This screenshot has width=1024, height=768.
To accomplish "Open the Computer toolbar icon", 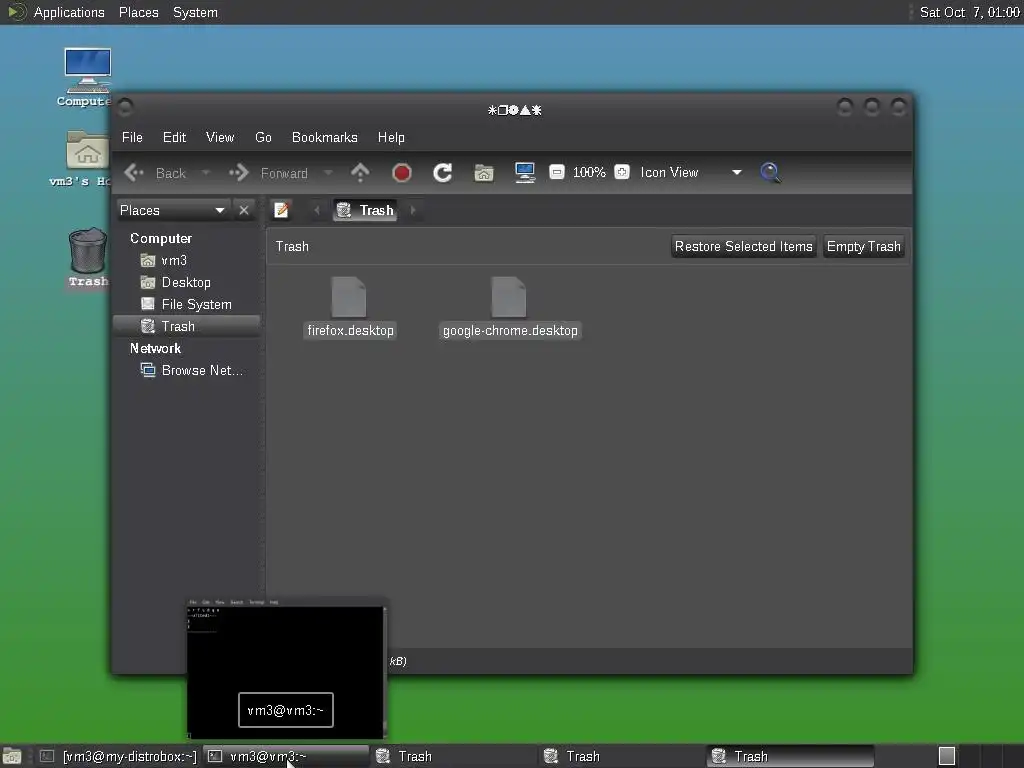I will pos(524,172).
